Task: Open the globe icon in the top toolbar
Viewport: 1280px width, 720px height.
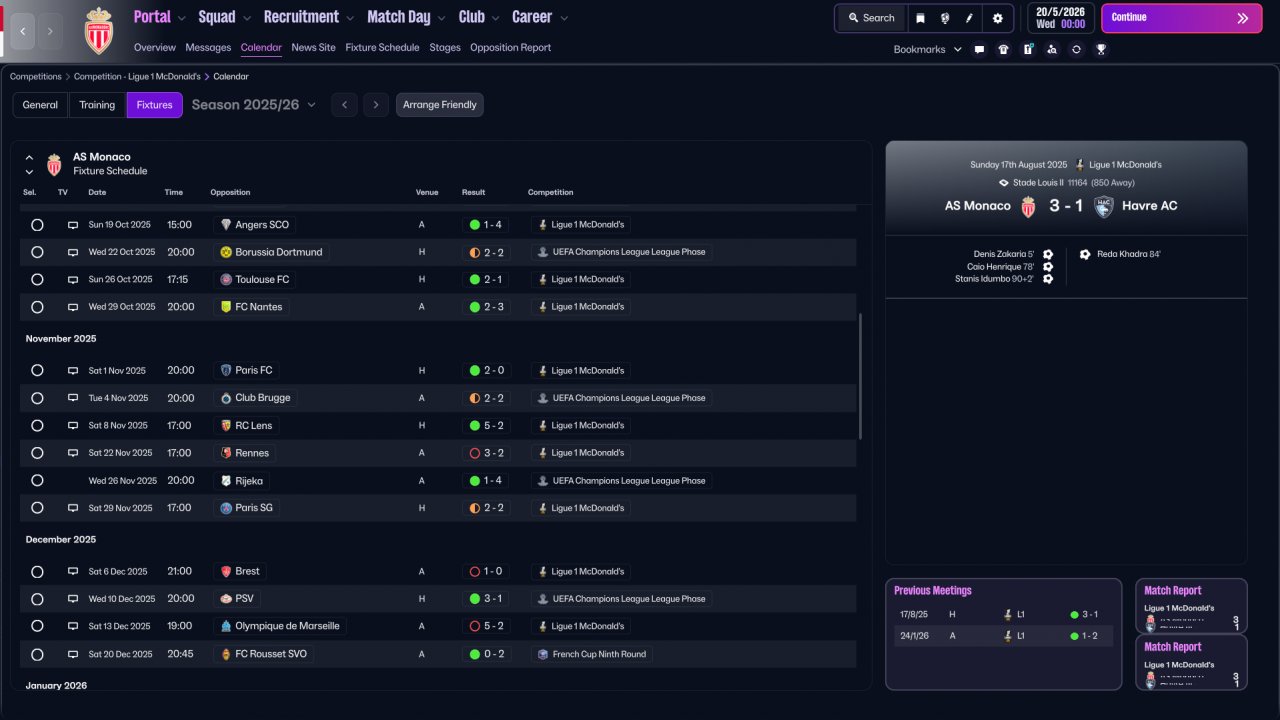Action: tap(945, 18)
